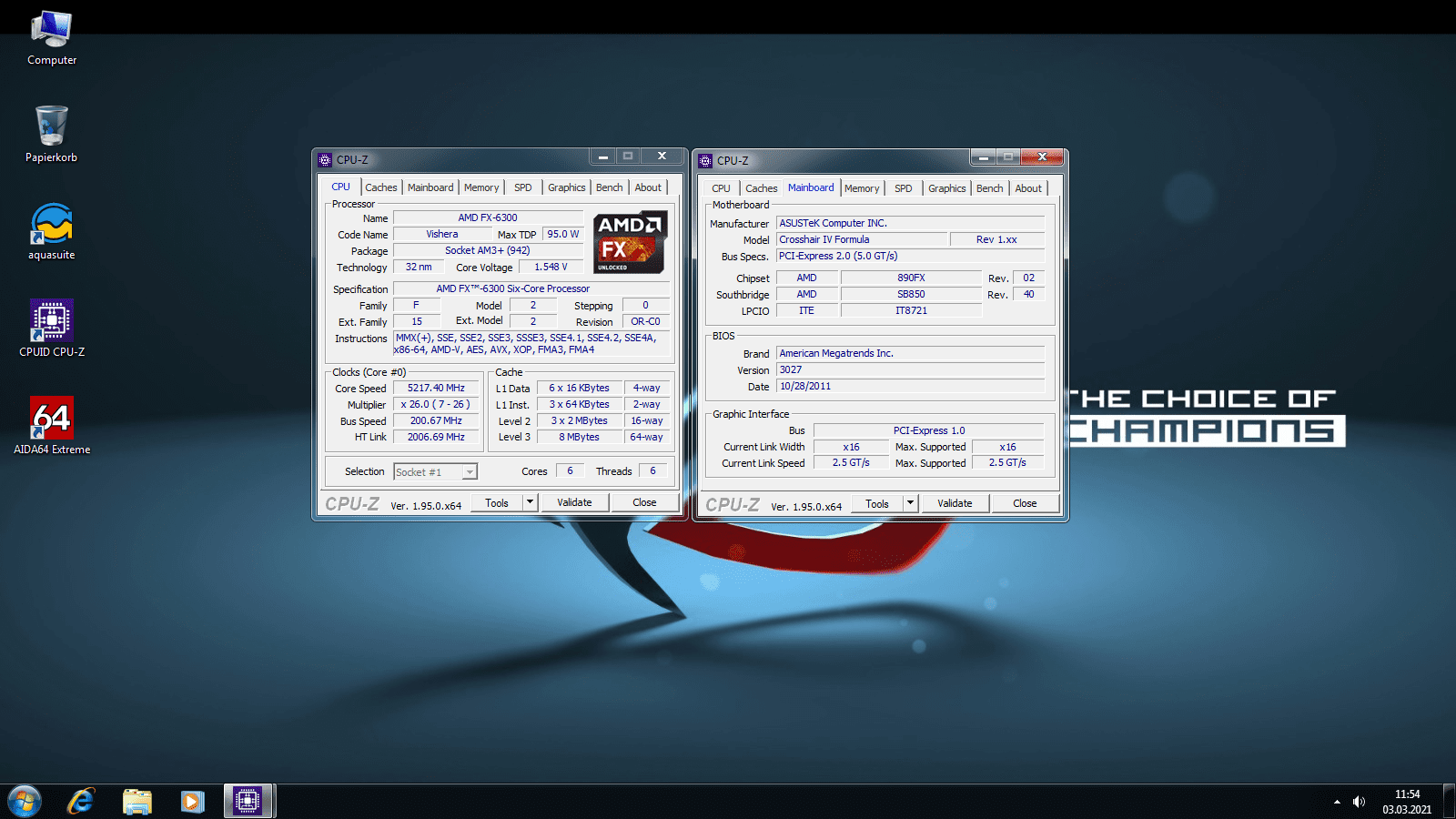
Task: Click Show desktop strip at taskbar end
Action: coord(1449,802)
